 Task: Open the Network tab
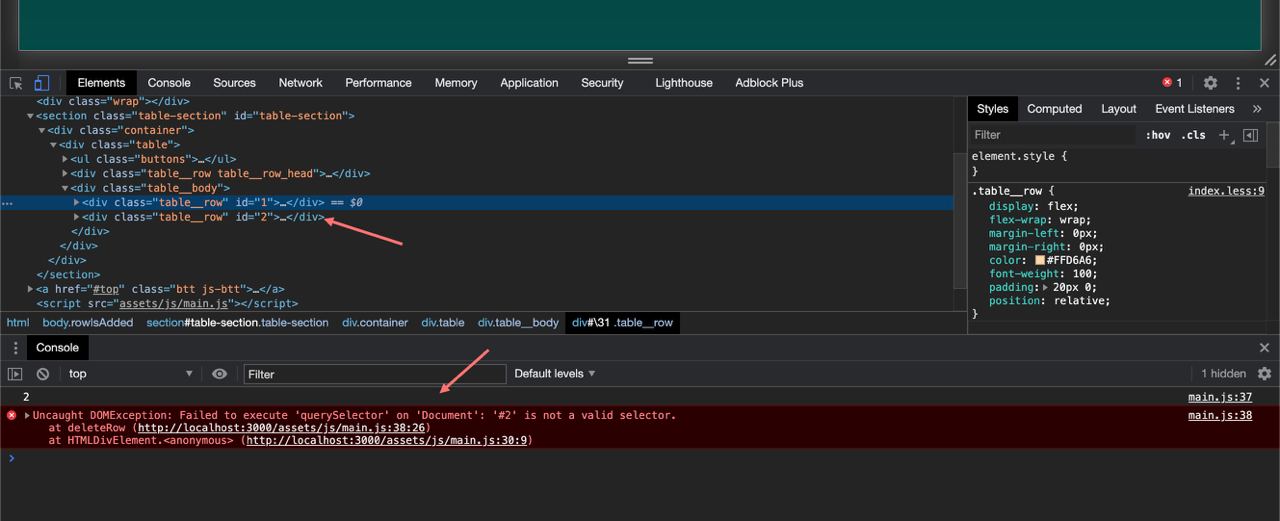point(300,83)
